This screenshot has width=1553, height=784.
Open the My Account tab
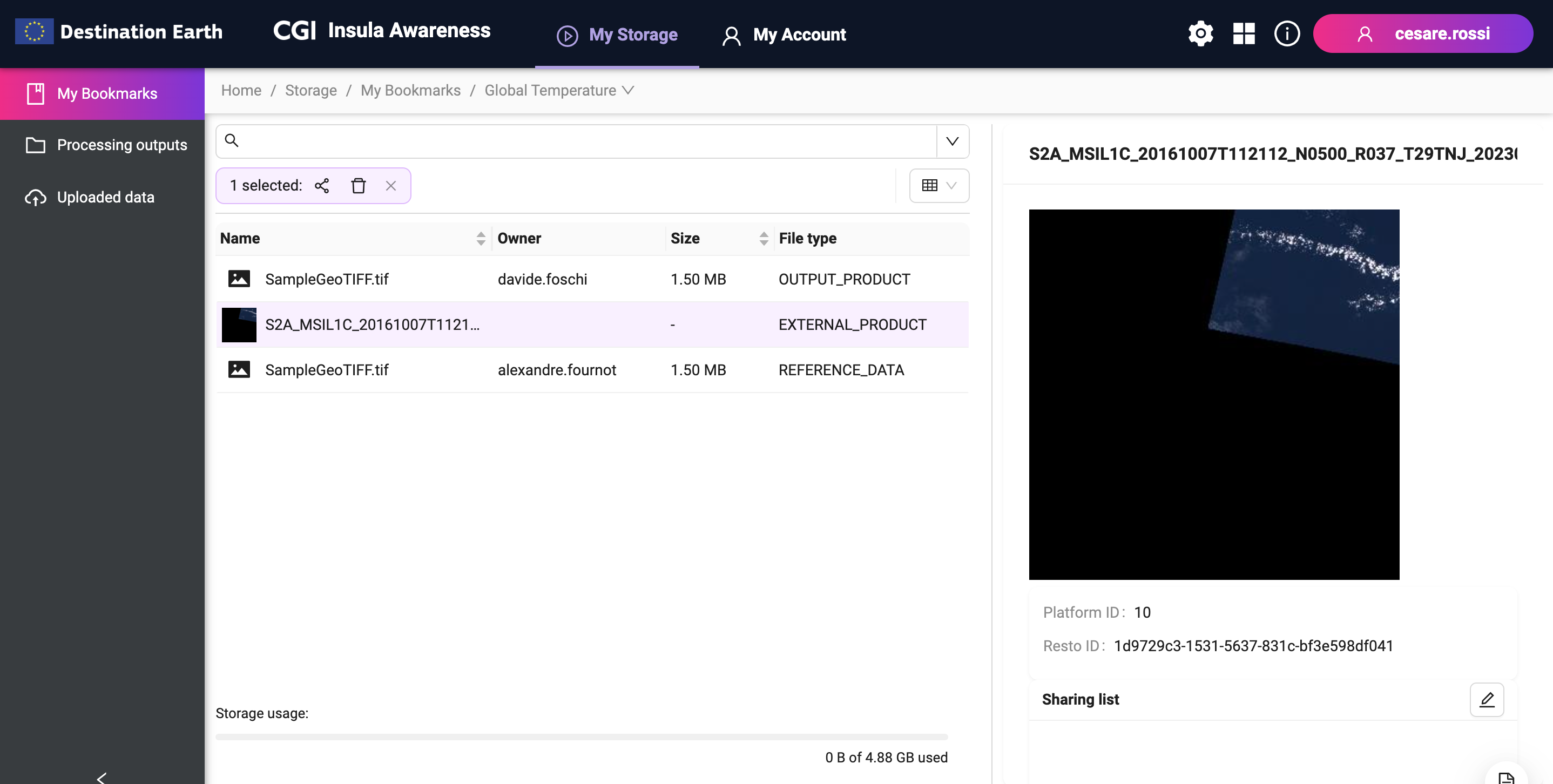click(x=785, y=35)
